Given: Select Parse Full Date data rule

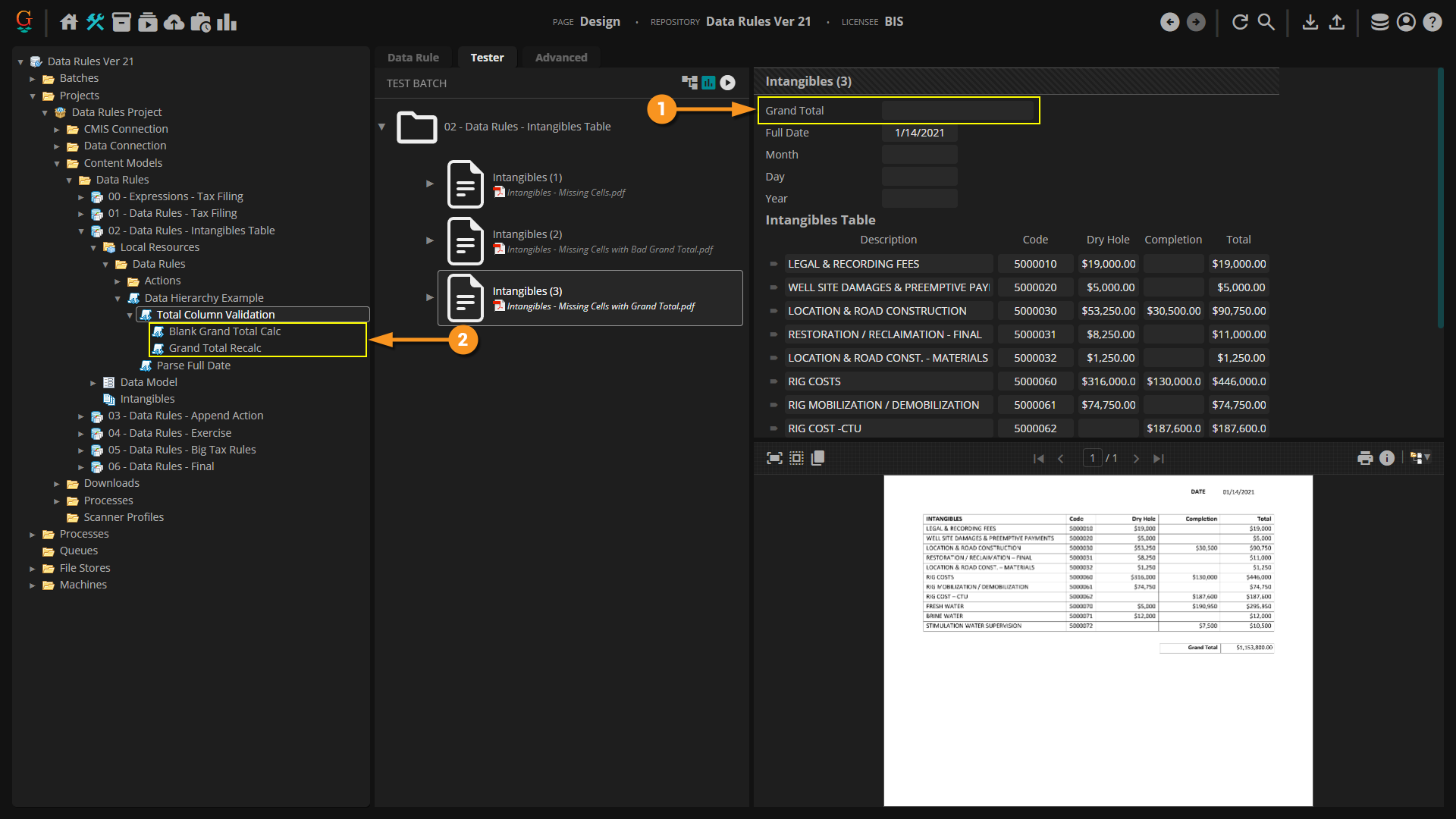Looking at the screenshot, I should point(193,366).
